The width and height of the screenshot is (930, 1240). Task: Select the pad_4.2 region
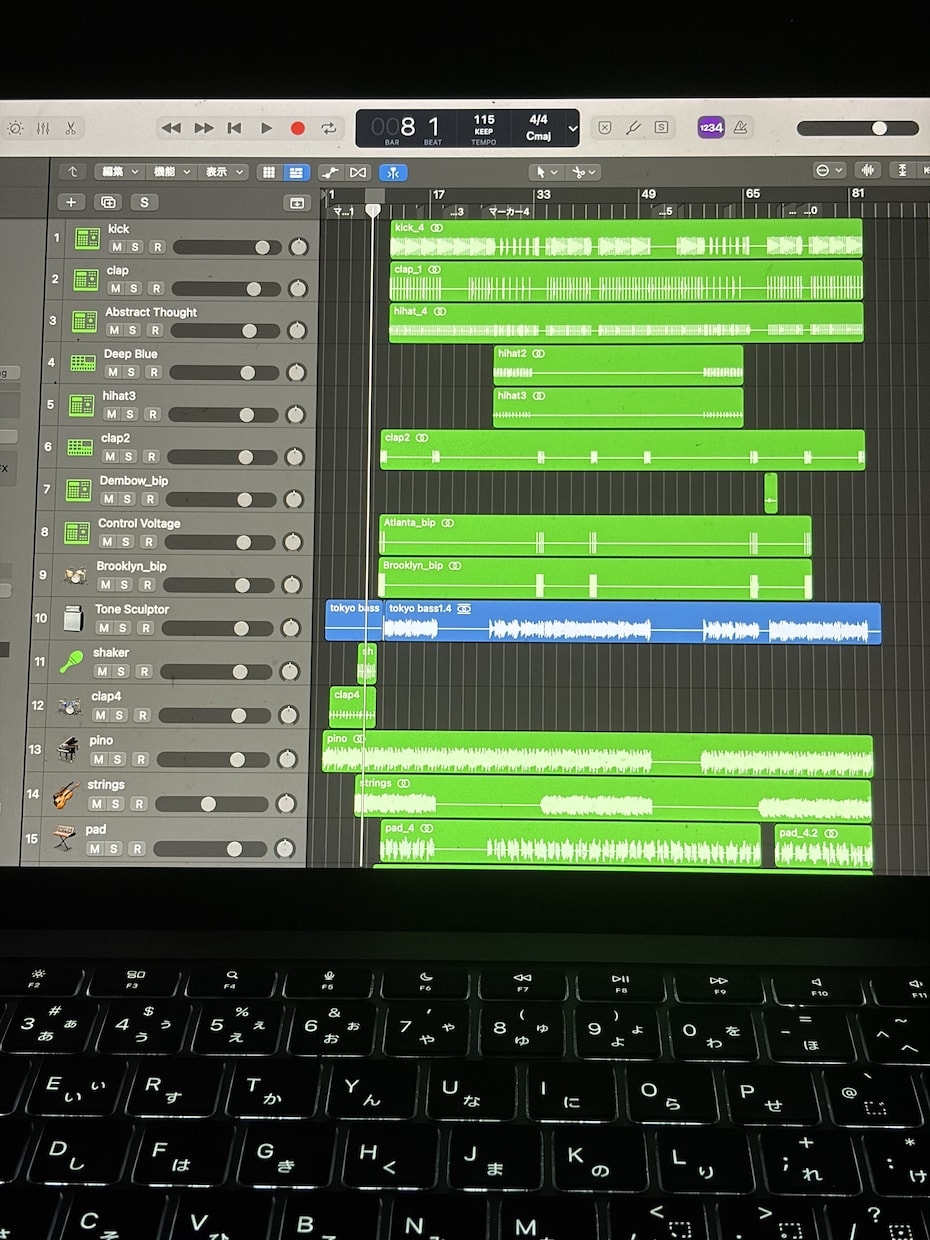823,845
